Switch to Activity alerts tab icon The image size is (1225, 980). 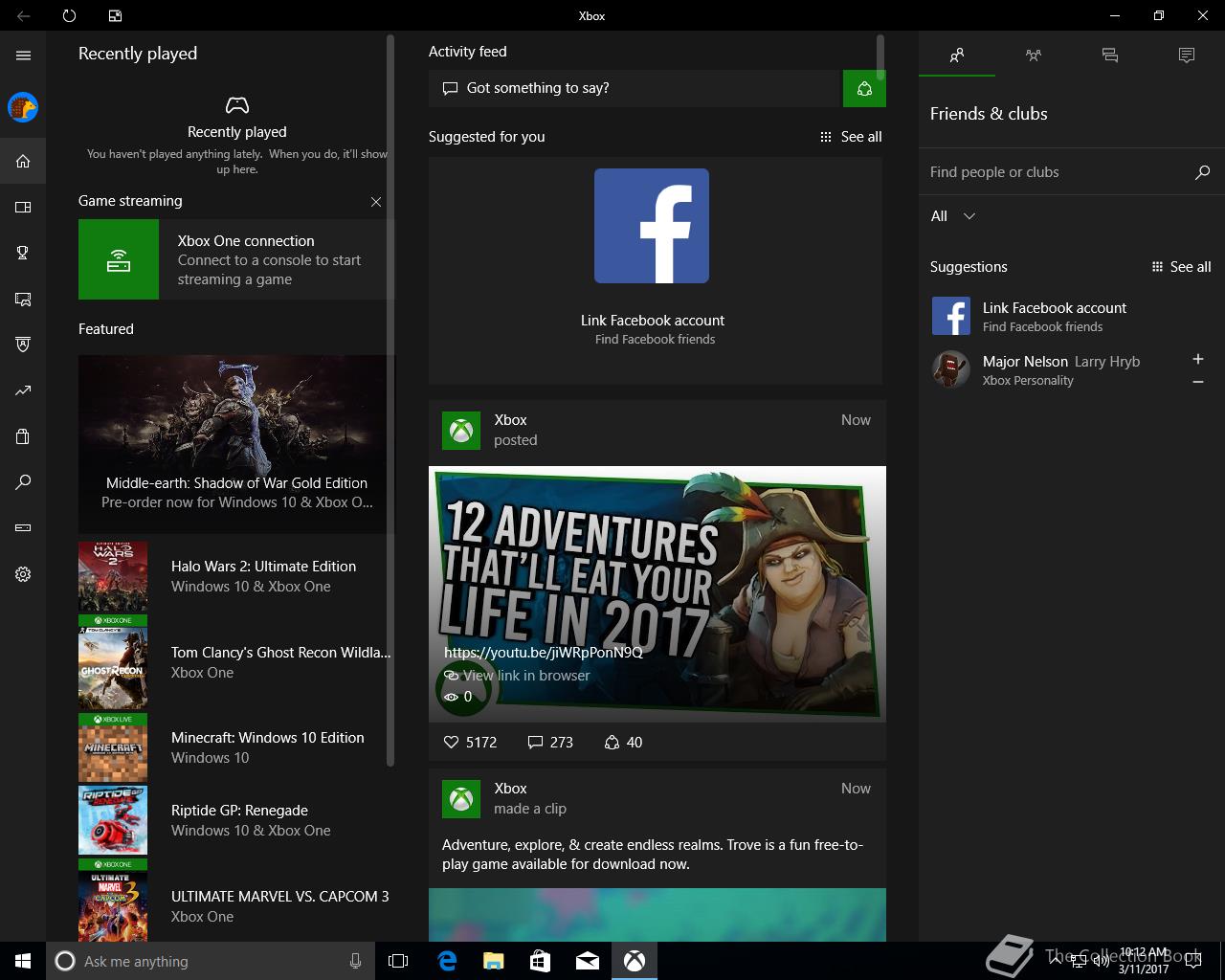1187,56
